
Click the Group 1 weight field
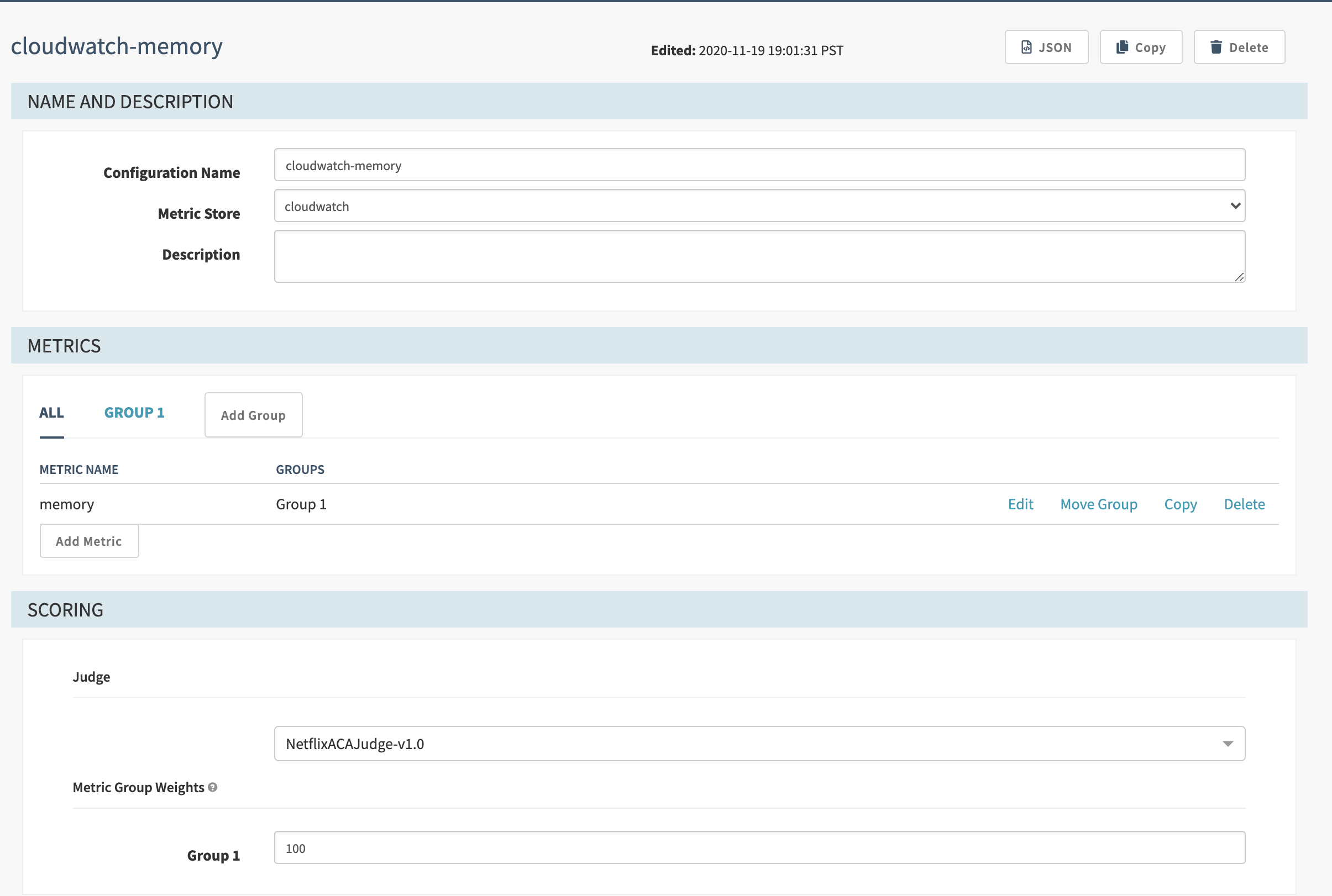point(759,847)
